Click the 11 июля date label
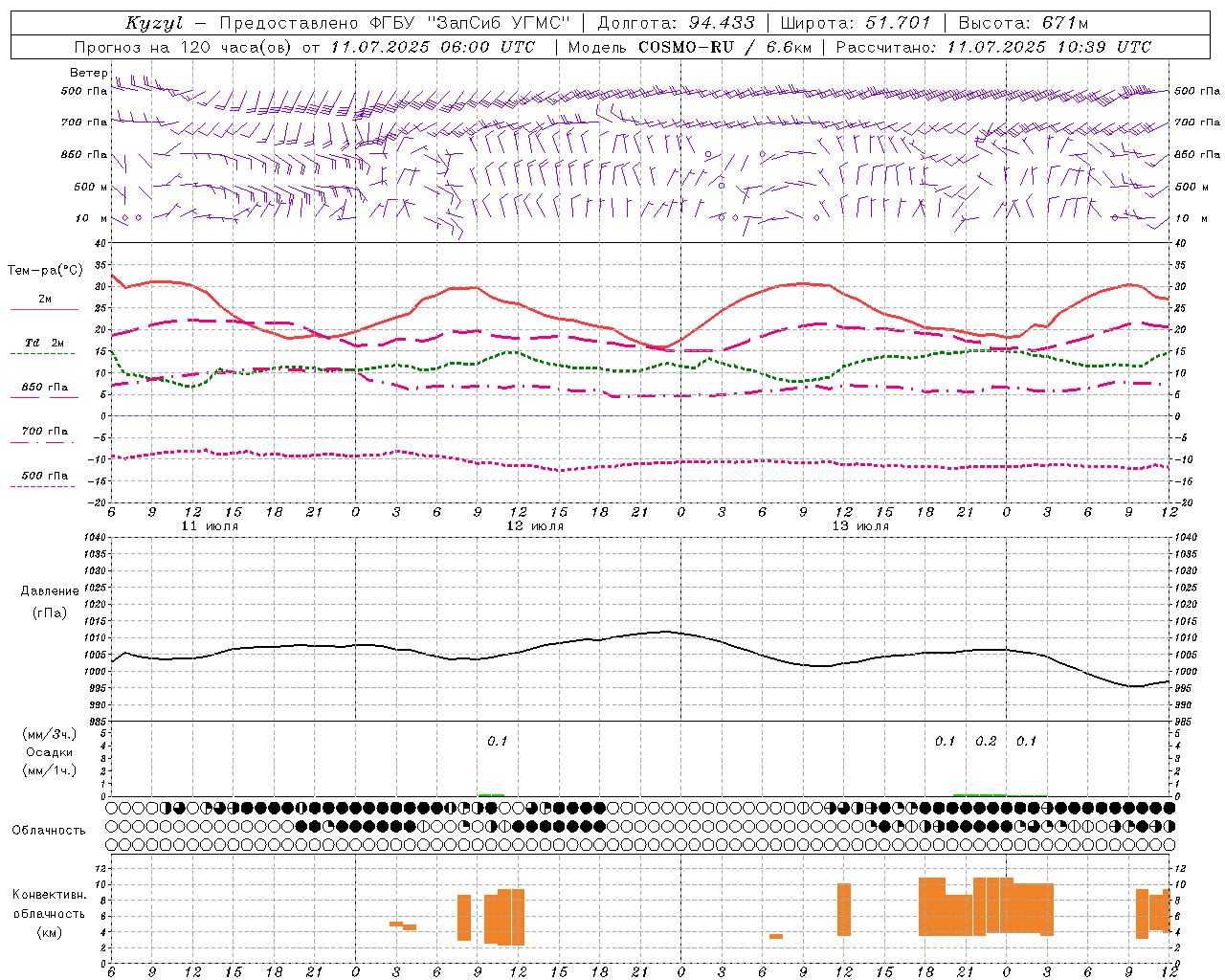 tap(210, 526)
